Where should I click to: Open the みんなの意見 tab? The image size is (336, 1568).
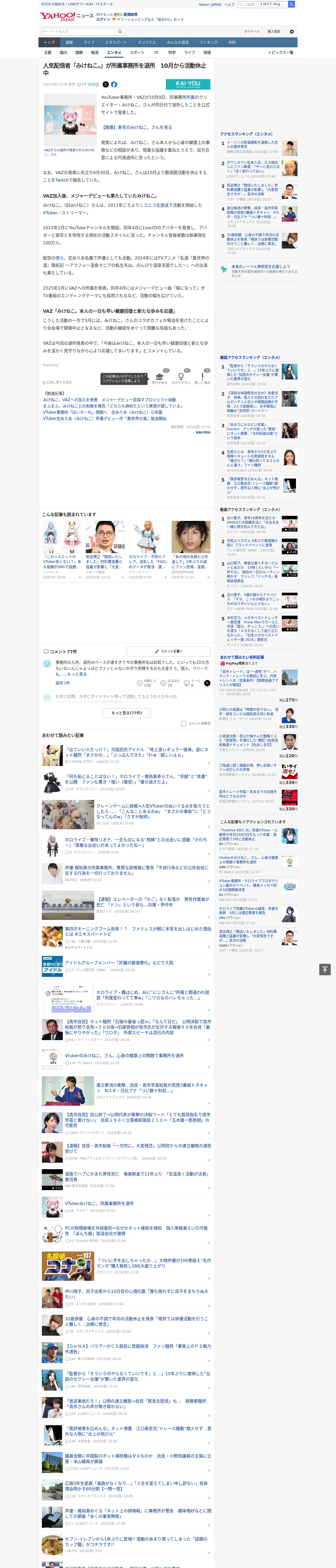click(x=178, y=43)
